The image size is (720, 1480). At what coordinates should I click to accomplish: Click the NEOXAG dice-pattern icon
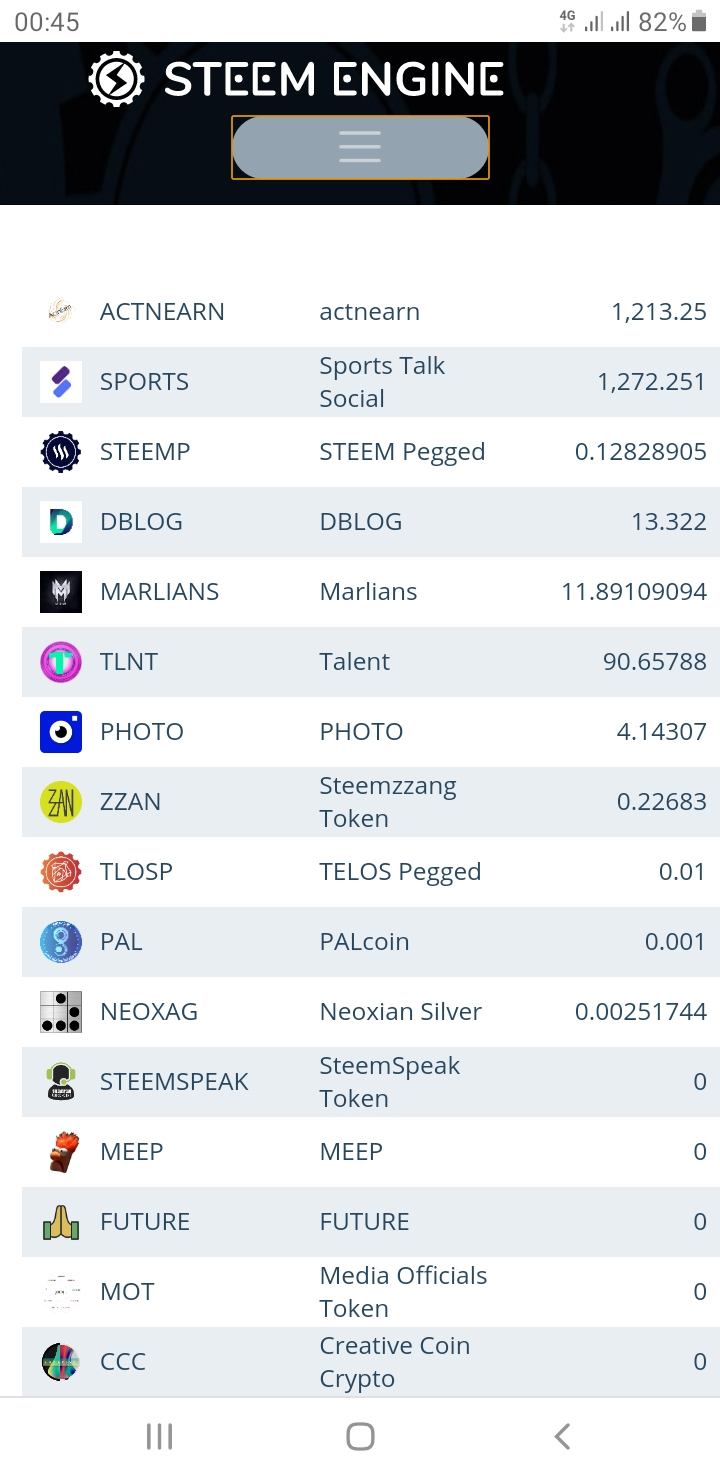pyautogui.click(x=61, y=1012)
